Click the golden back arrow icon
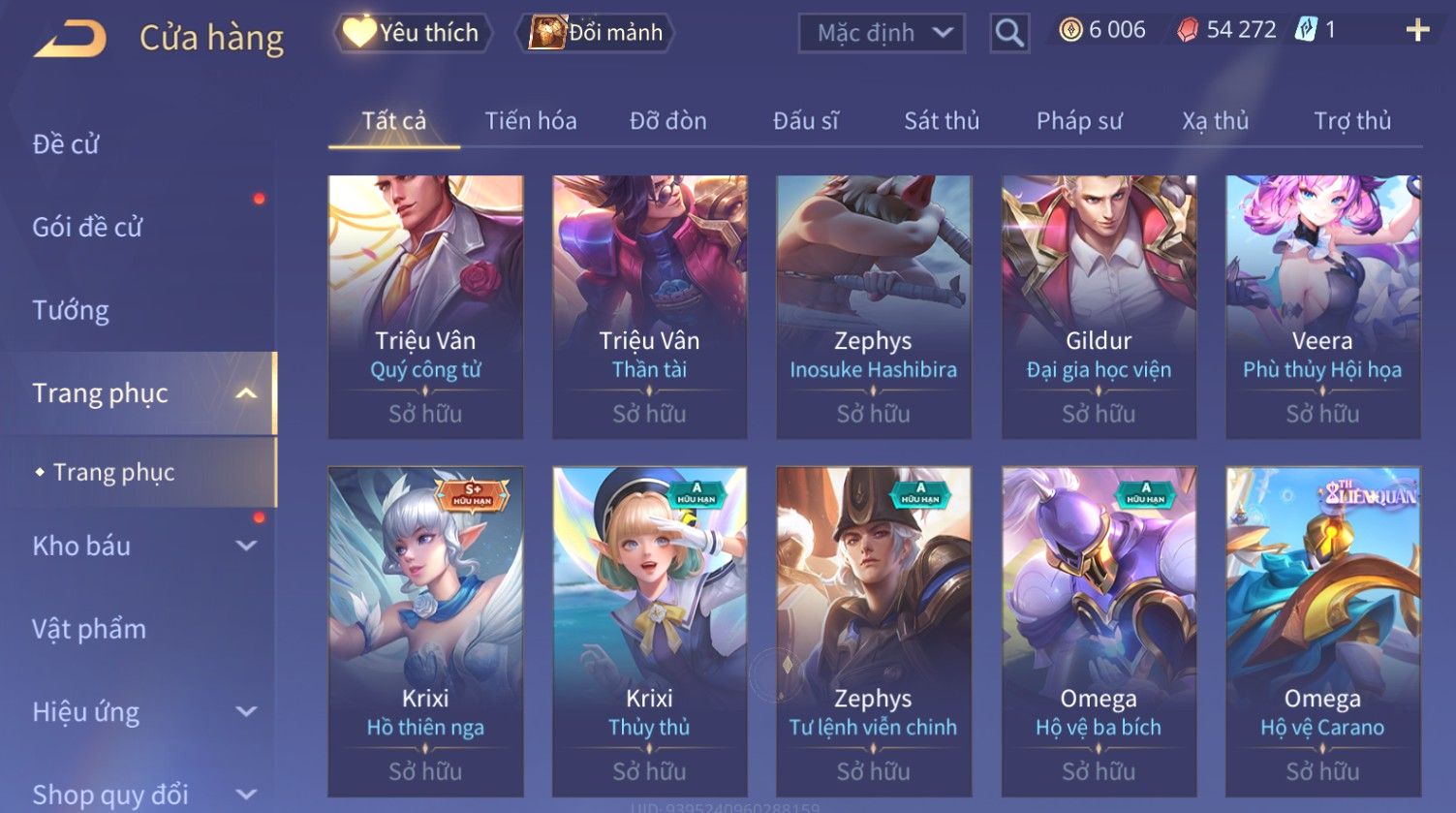The width and height of the screenshot is (1456, 813). [71, 39]
